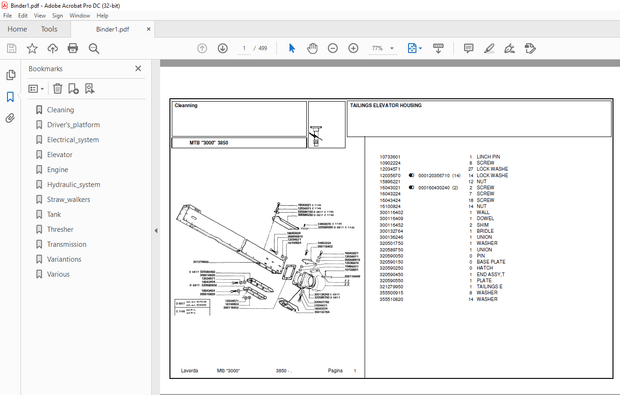Jump to the Elevator bookmark
Viewport: 620px width, 395px height.
click(x=60, y=155)
